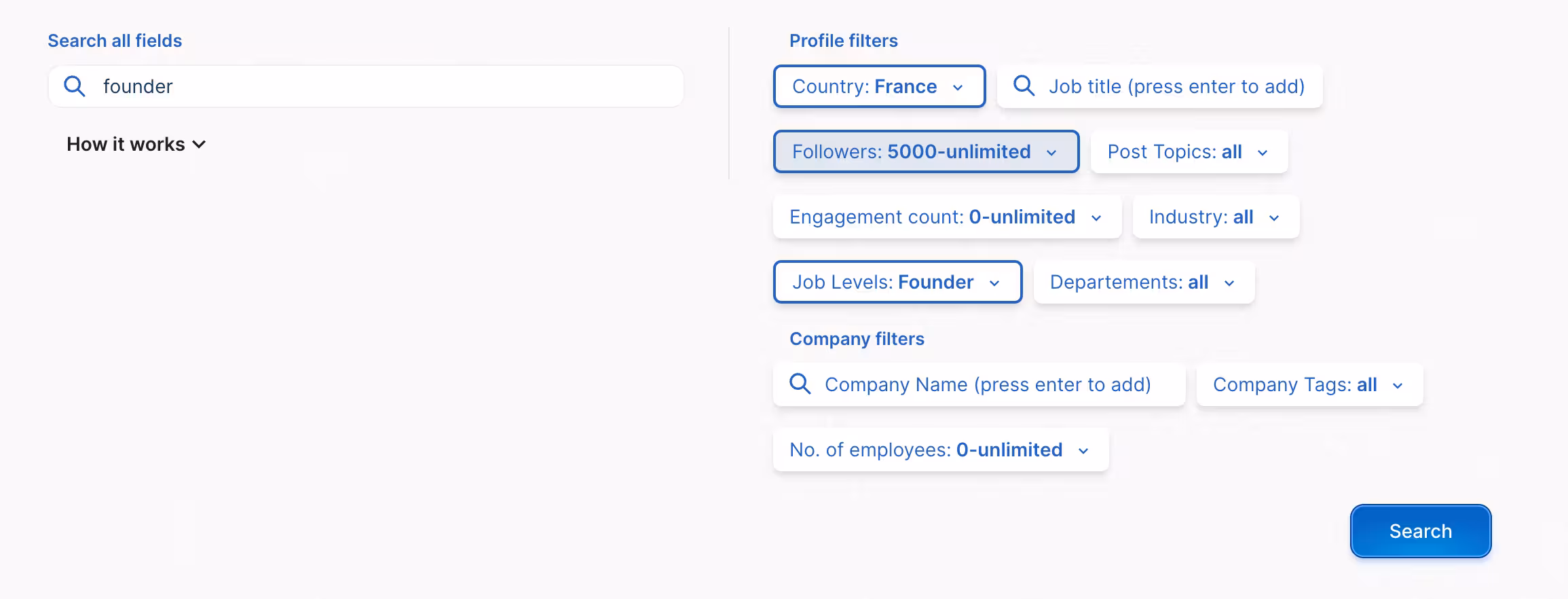Screen dimensions: 1568x599
Task: Click the magnifier icon beside Company Name
Action: (x=800, y=384)
